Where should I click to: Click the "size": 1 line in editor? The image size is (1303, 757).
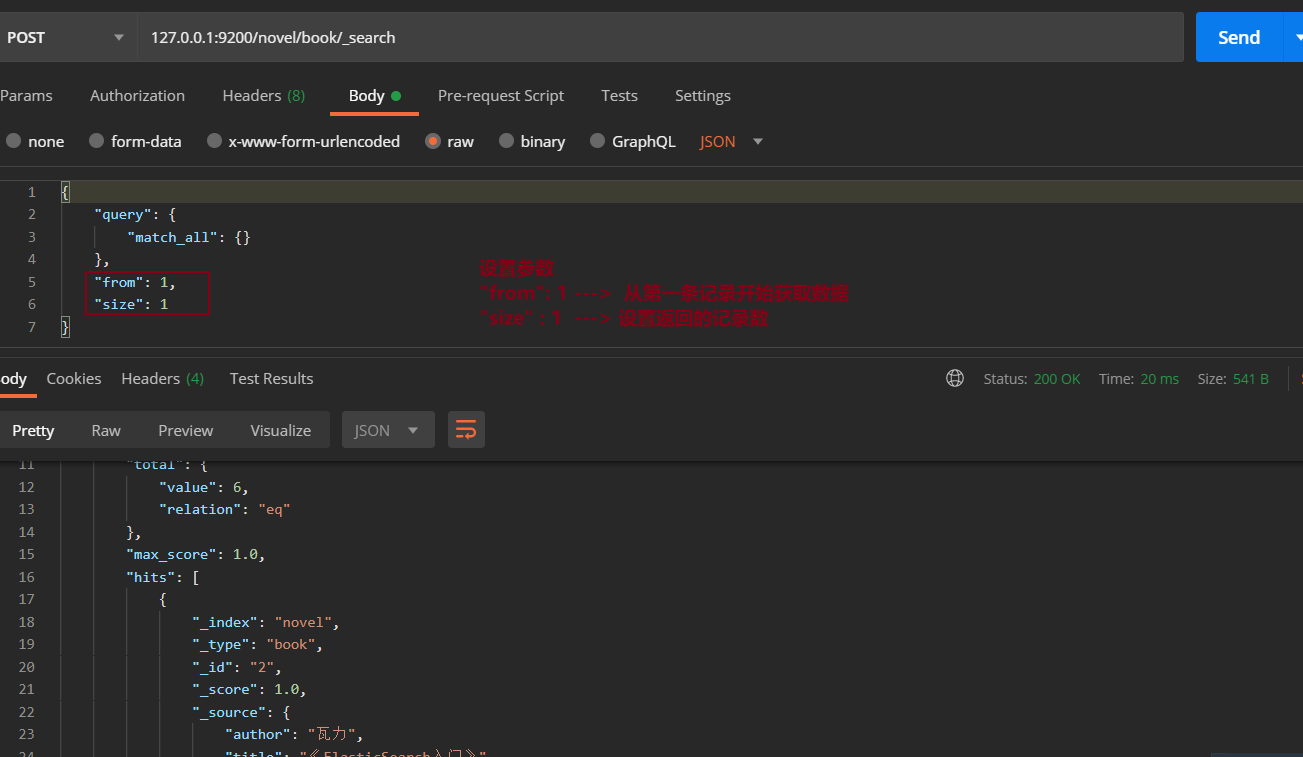[131, 304]
